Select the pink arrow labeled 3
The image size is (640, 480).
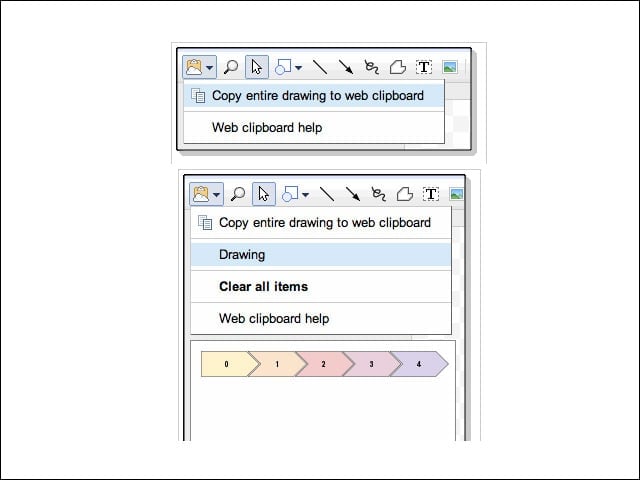click(x=372, y=364)
